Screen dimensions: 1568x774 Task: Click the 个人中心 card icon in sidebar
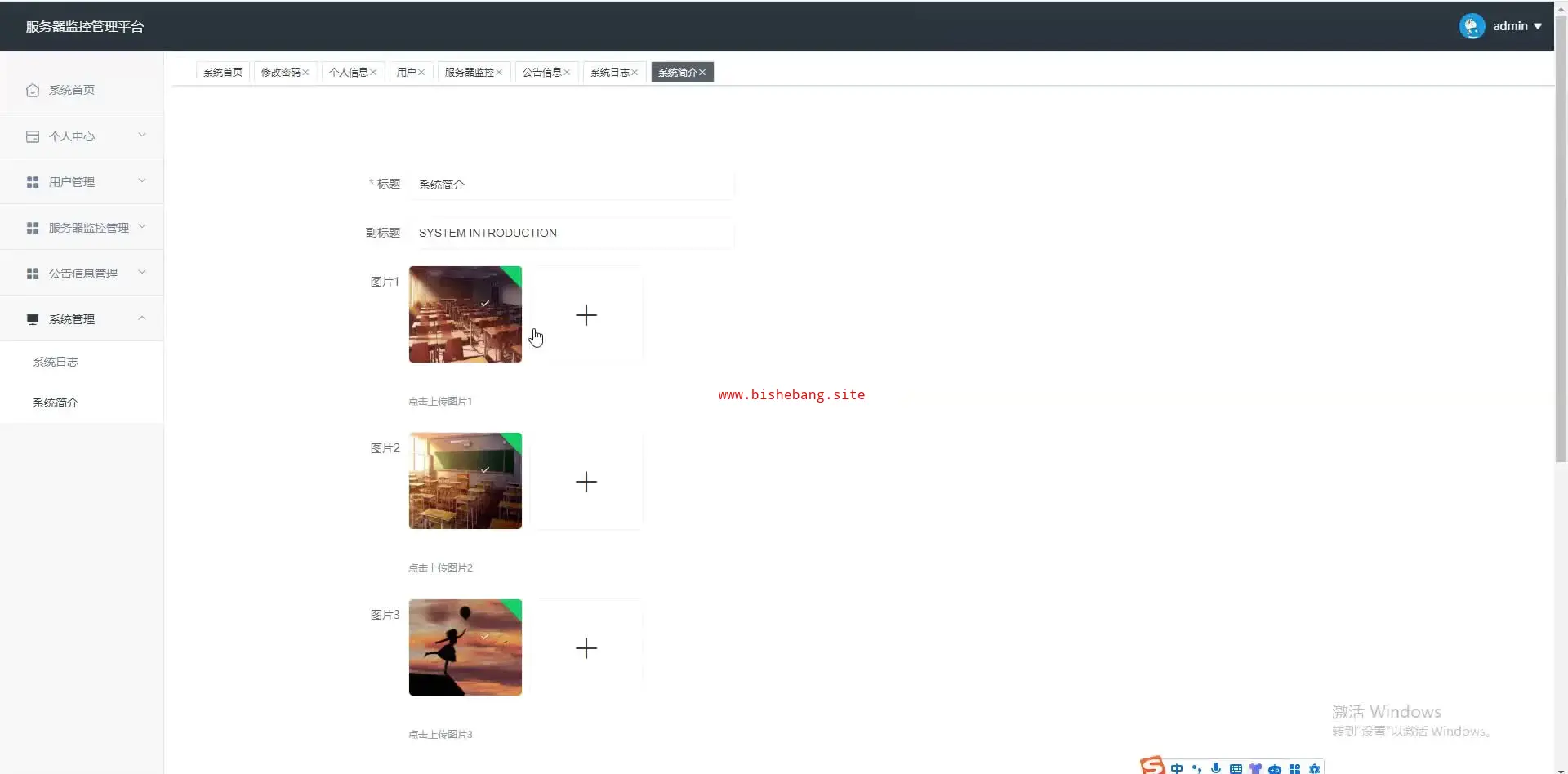point(33,136)
